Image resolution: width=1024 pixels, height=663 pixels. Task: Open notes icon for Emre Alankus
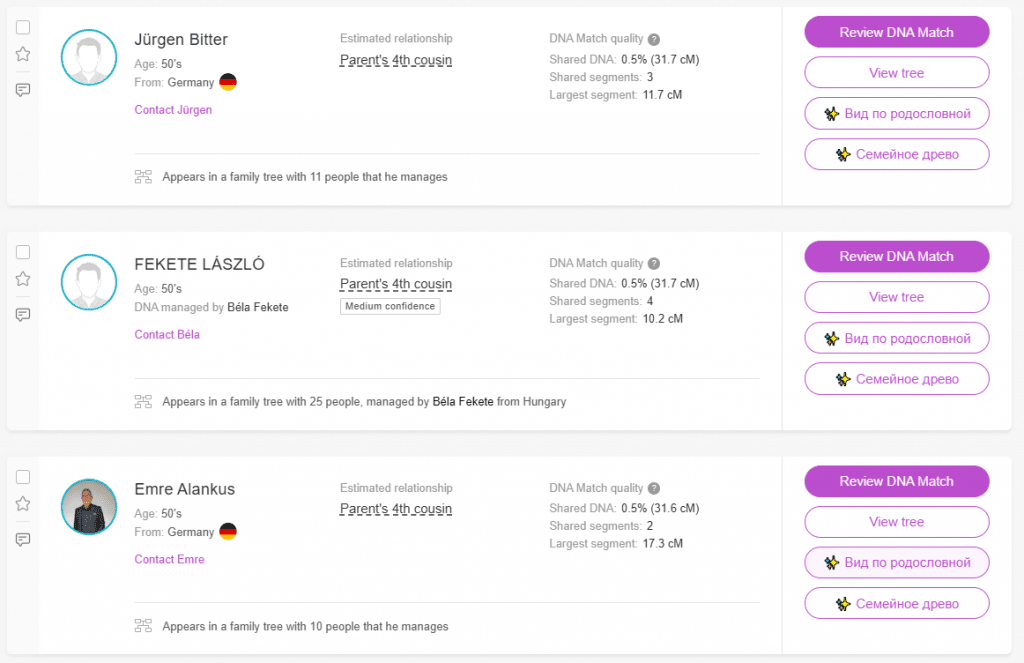coord(23,540)
